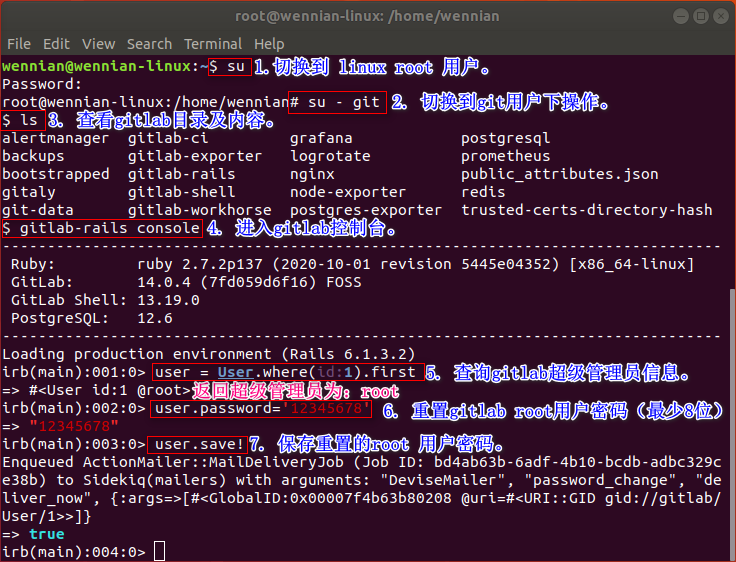Click the 'gitlab-rails' directory entry in listing
This screenshot has height=562, width=736.
[x=181, y=175]
